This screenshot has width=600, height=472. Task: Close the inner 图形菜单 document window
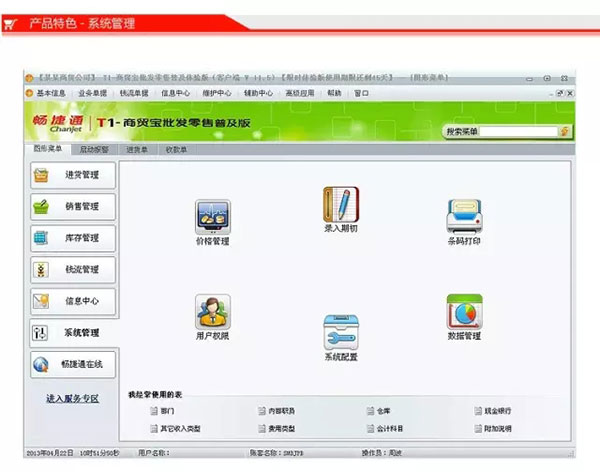point(570,93)
